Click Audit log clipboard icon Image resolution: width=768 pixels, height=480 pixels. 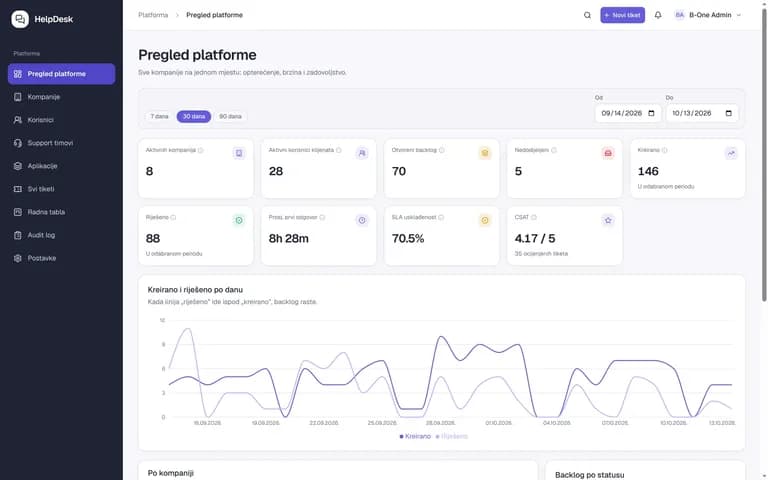pos(18,235)
